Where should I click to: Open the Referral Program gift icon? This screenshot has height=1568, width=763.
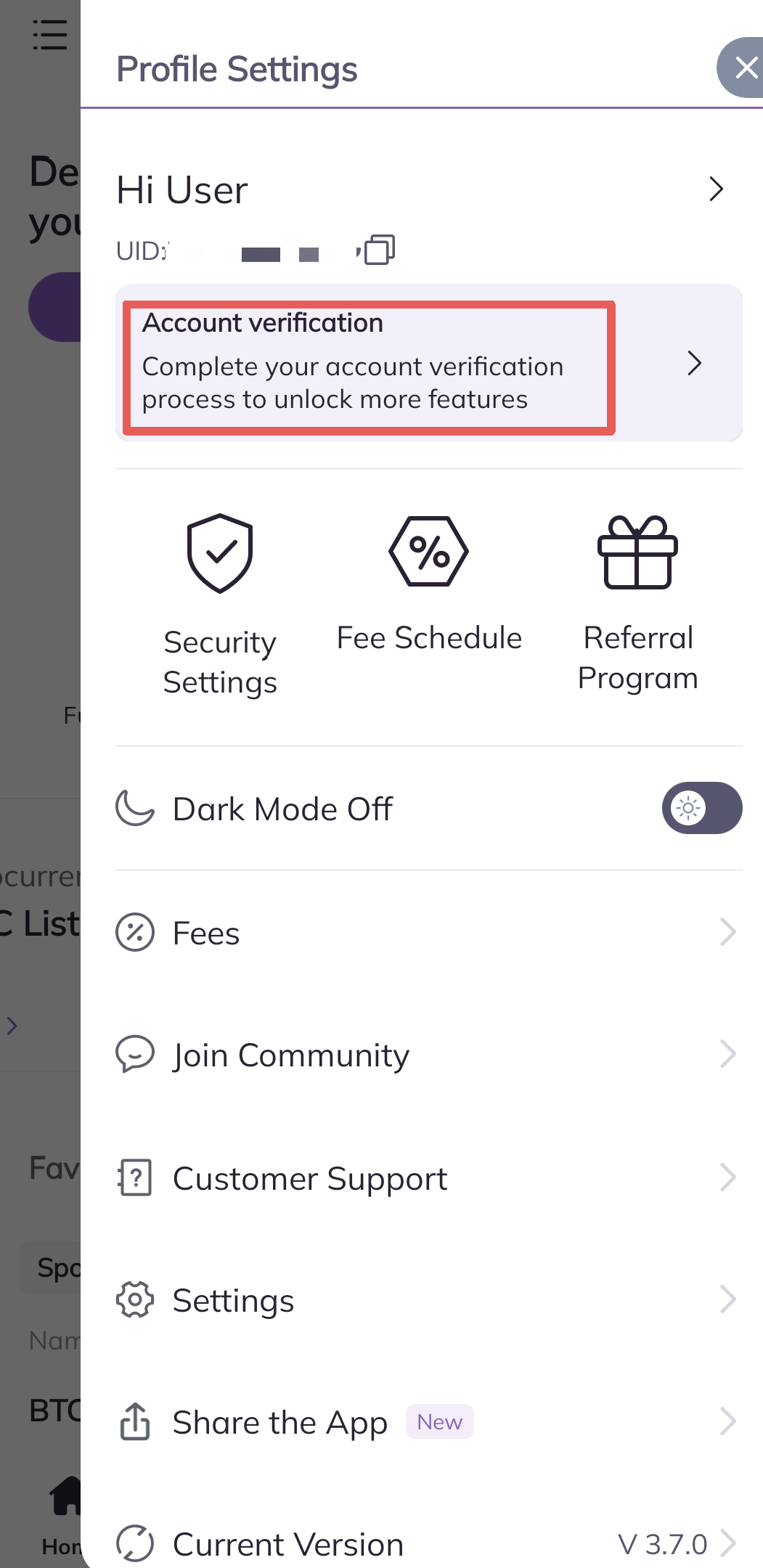[x=637, y=552]
